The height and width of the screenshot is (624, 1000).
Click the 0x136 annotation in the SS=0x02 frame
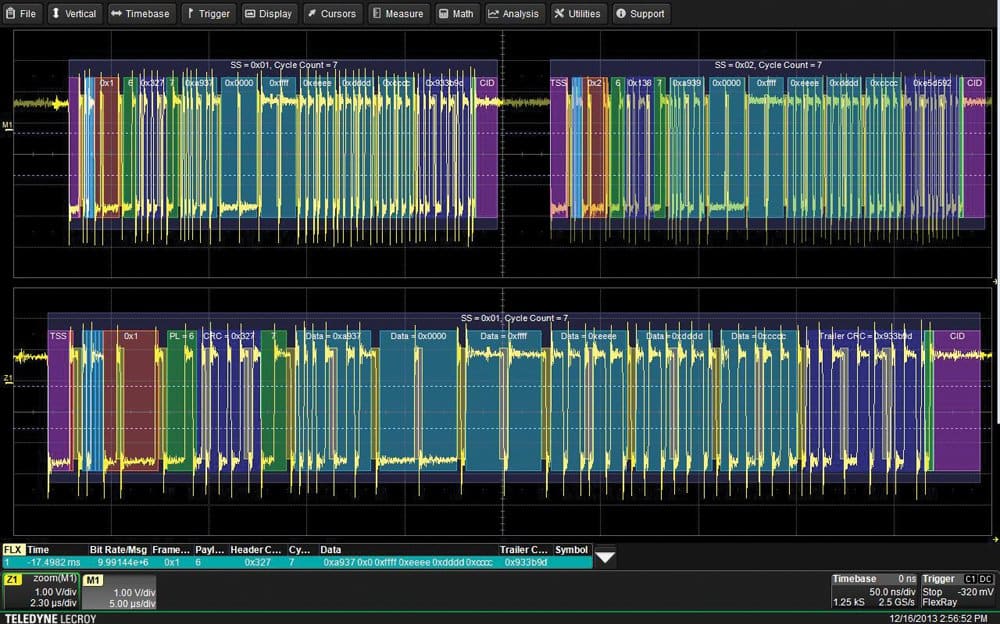click(x=640, y=83)
